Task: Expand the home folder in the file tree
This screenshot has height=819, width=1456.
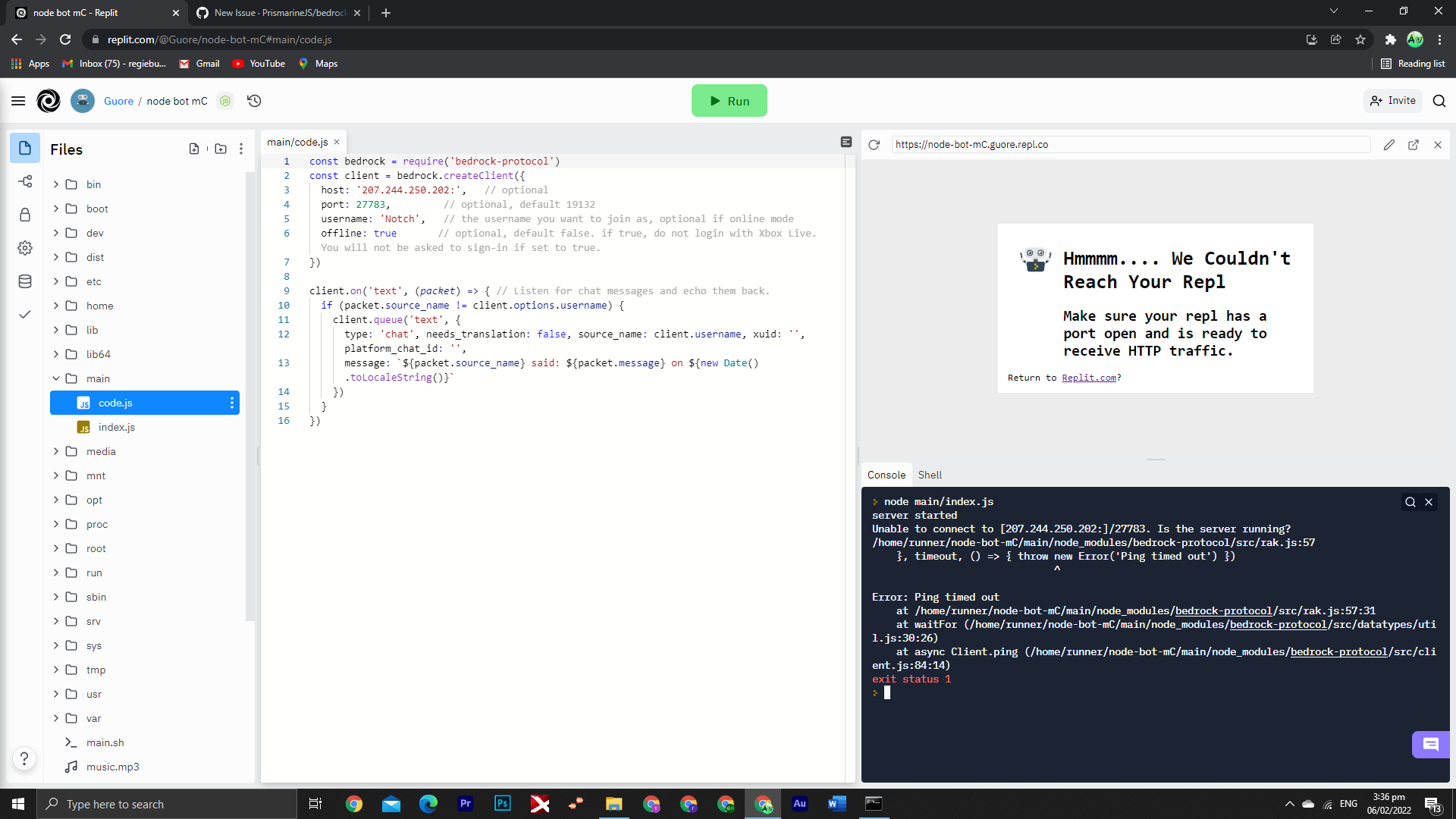Action: tap(55, 306)
